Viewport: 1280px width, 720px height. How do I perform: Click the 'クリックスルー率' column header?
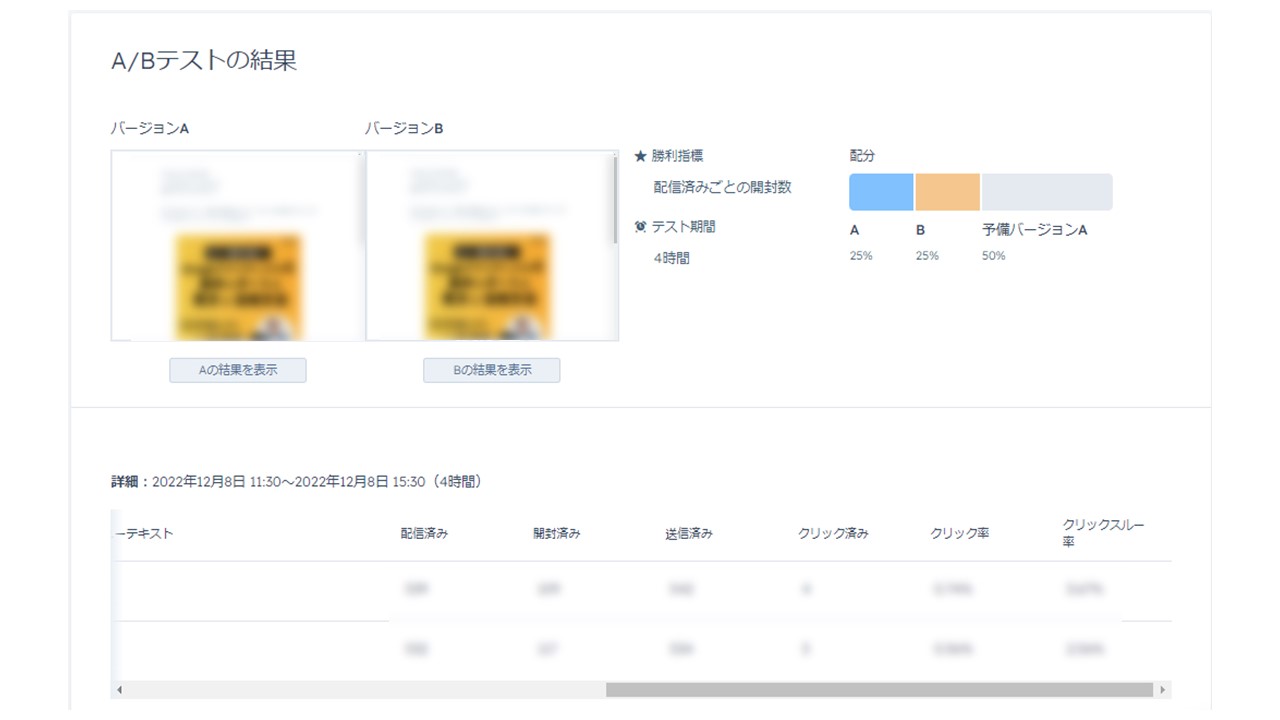tap(1103, 533)
